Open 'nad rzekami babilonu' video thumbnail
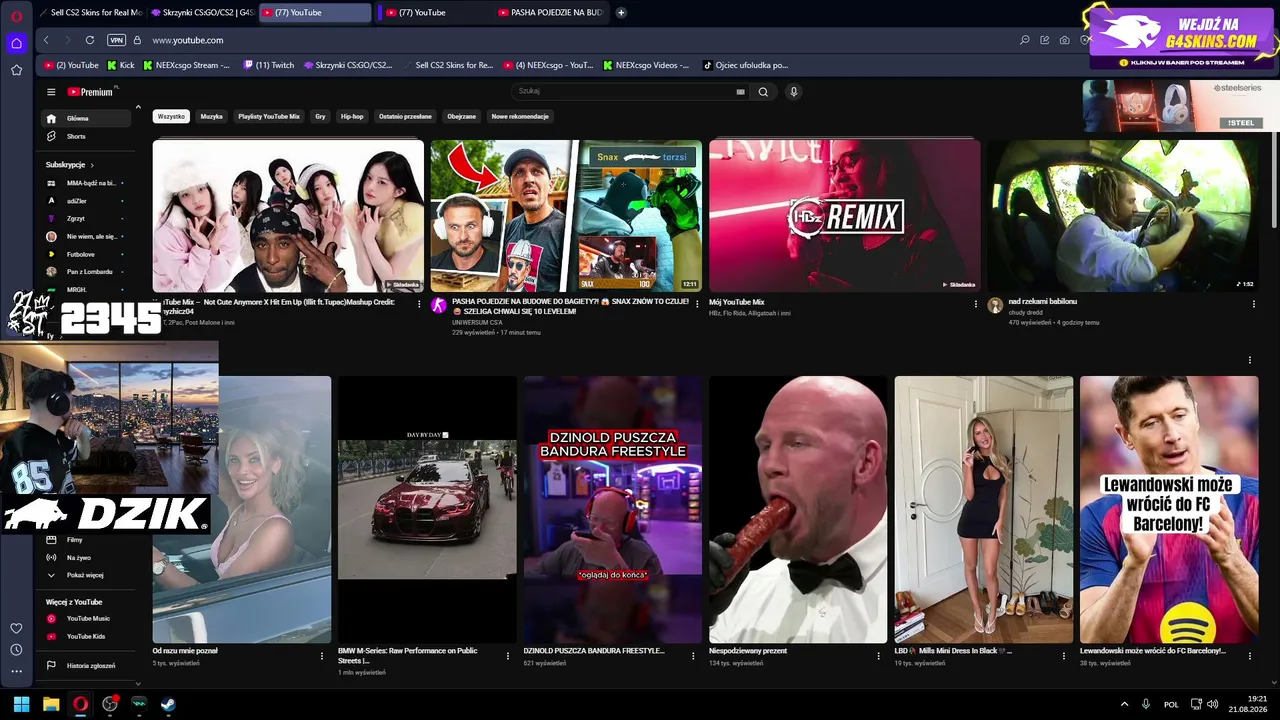The image size is (1280, 720). coord(1123,216)
